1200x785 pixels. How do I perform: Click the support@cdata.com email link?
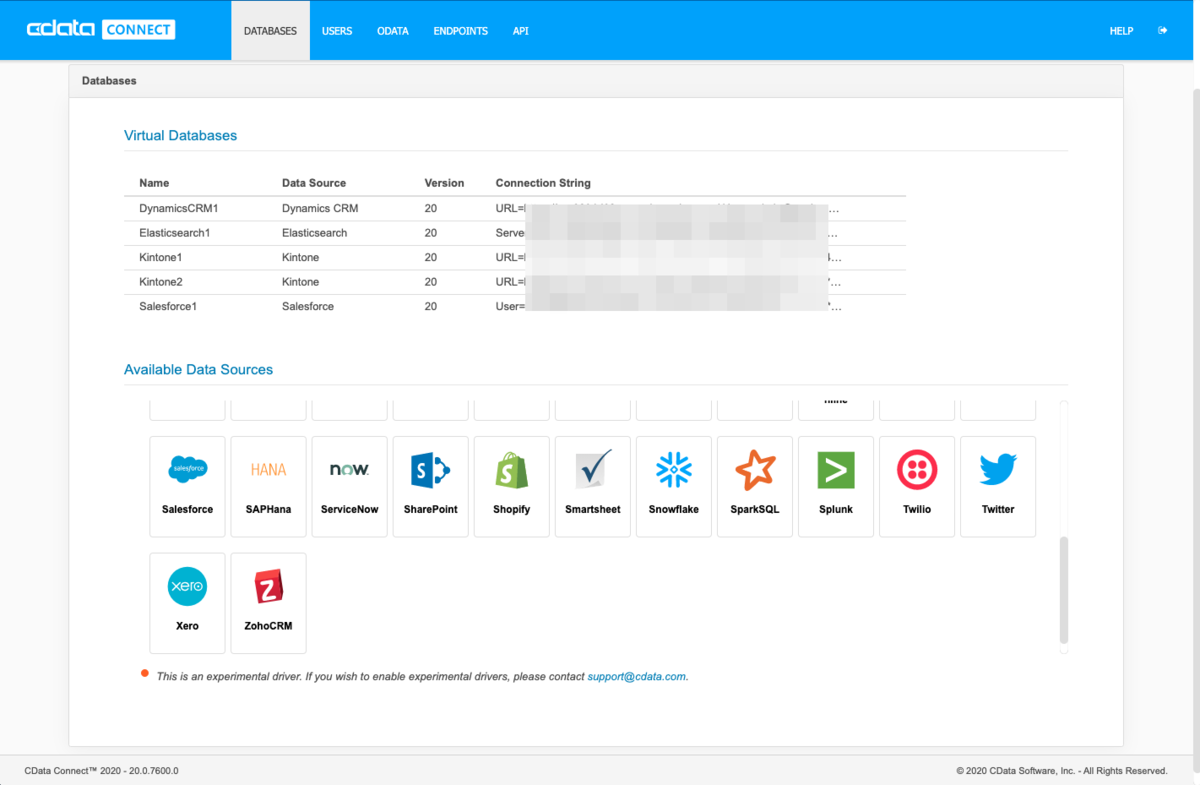(x=637, y=676)
